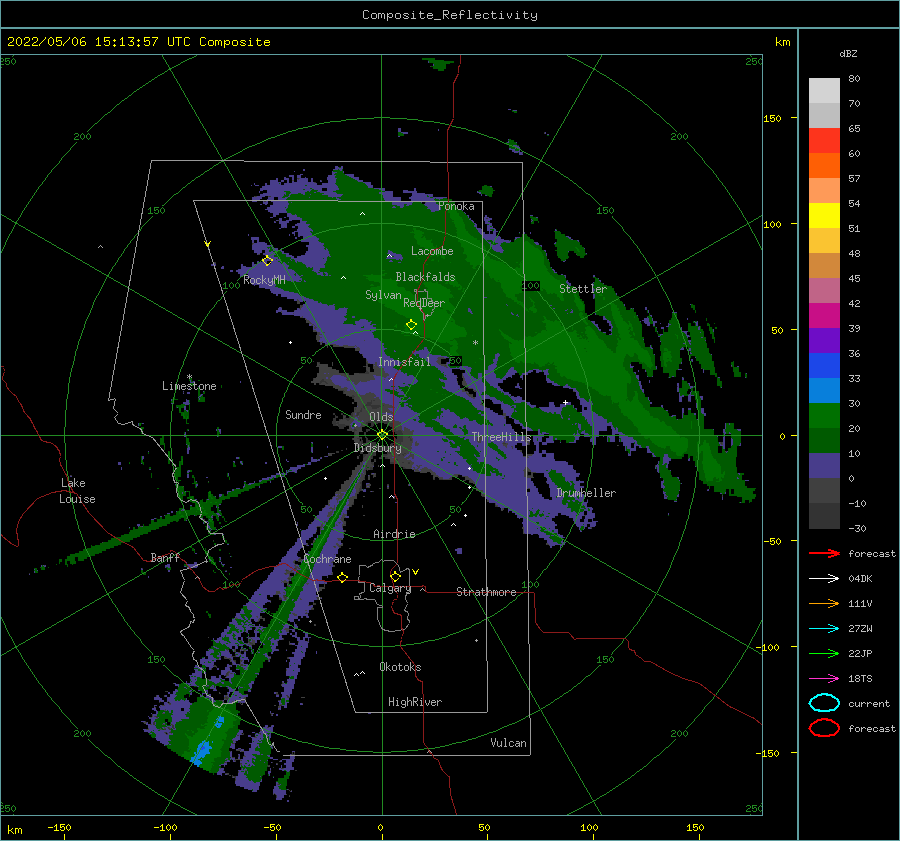900x841 pixels.
Task: Click the Cochrane city label
Action: pos(327,559)
